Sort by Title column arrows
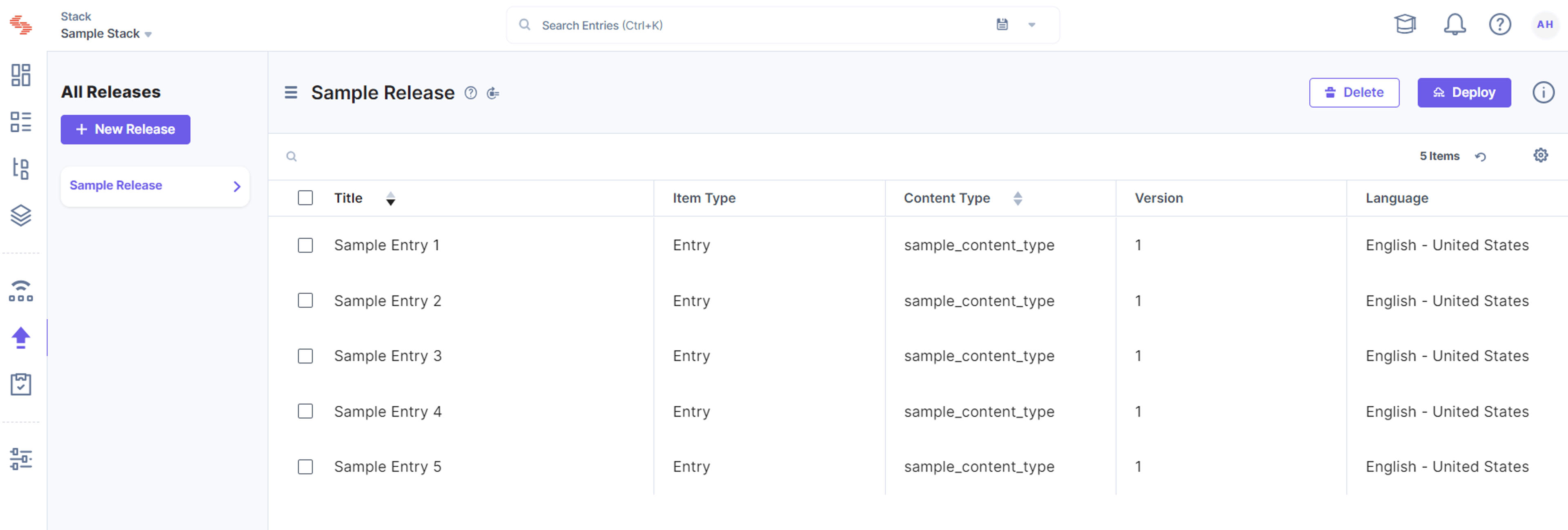1568x530 pixels. [390, 198]
